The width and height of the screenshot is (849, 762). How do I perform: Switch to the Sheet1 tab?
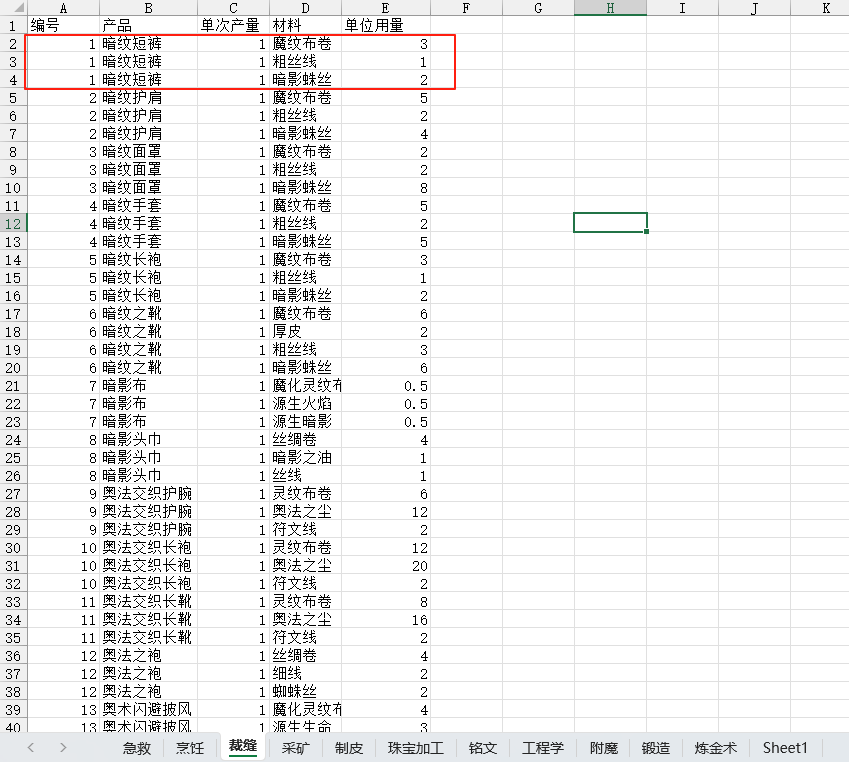[x=785, y=748]
